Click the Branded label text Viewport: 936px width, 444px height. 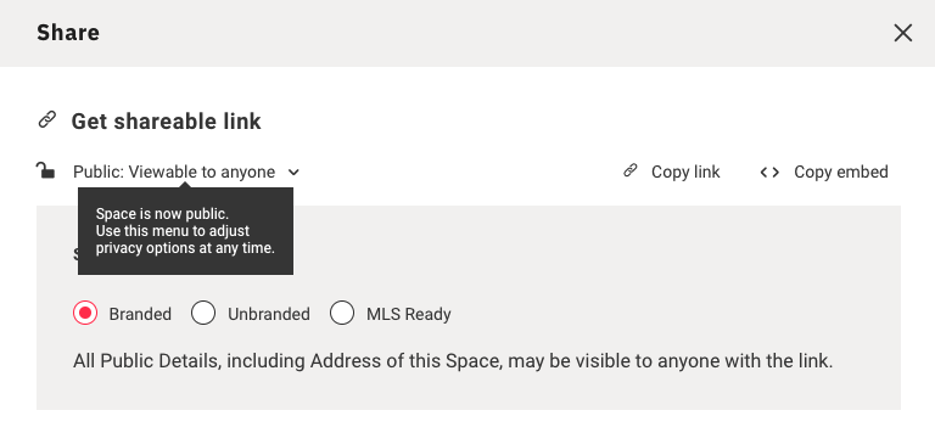[x=140, y=314]
